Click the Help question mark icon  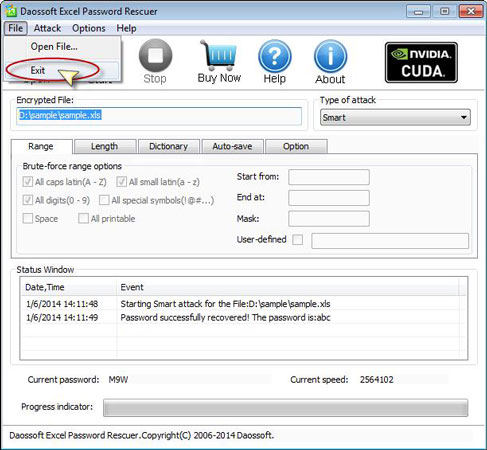275,56
